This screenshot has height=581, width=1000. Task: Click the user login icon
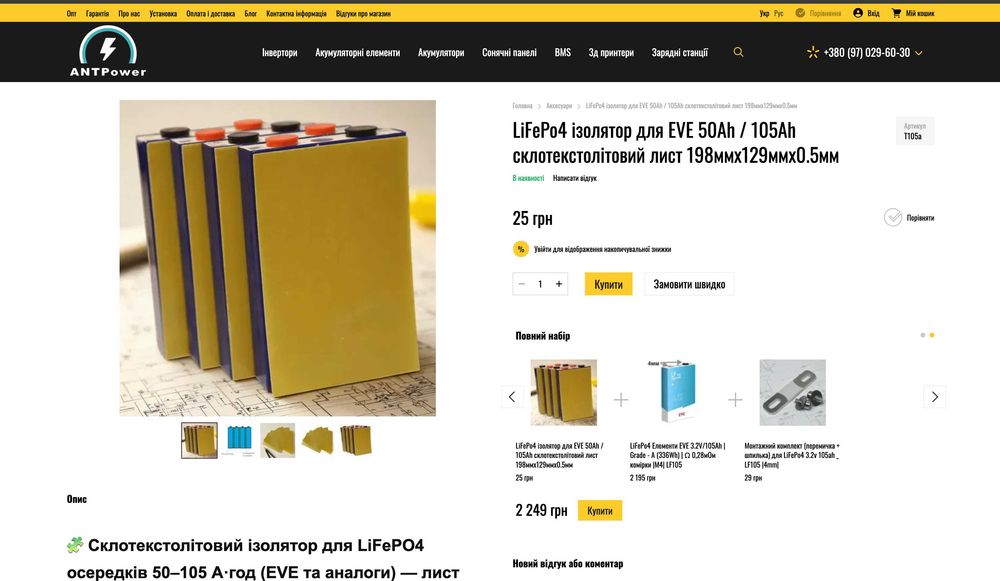coord(858,13)
